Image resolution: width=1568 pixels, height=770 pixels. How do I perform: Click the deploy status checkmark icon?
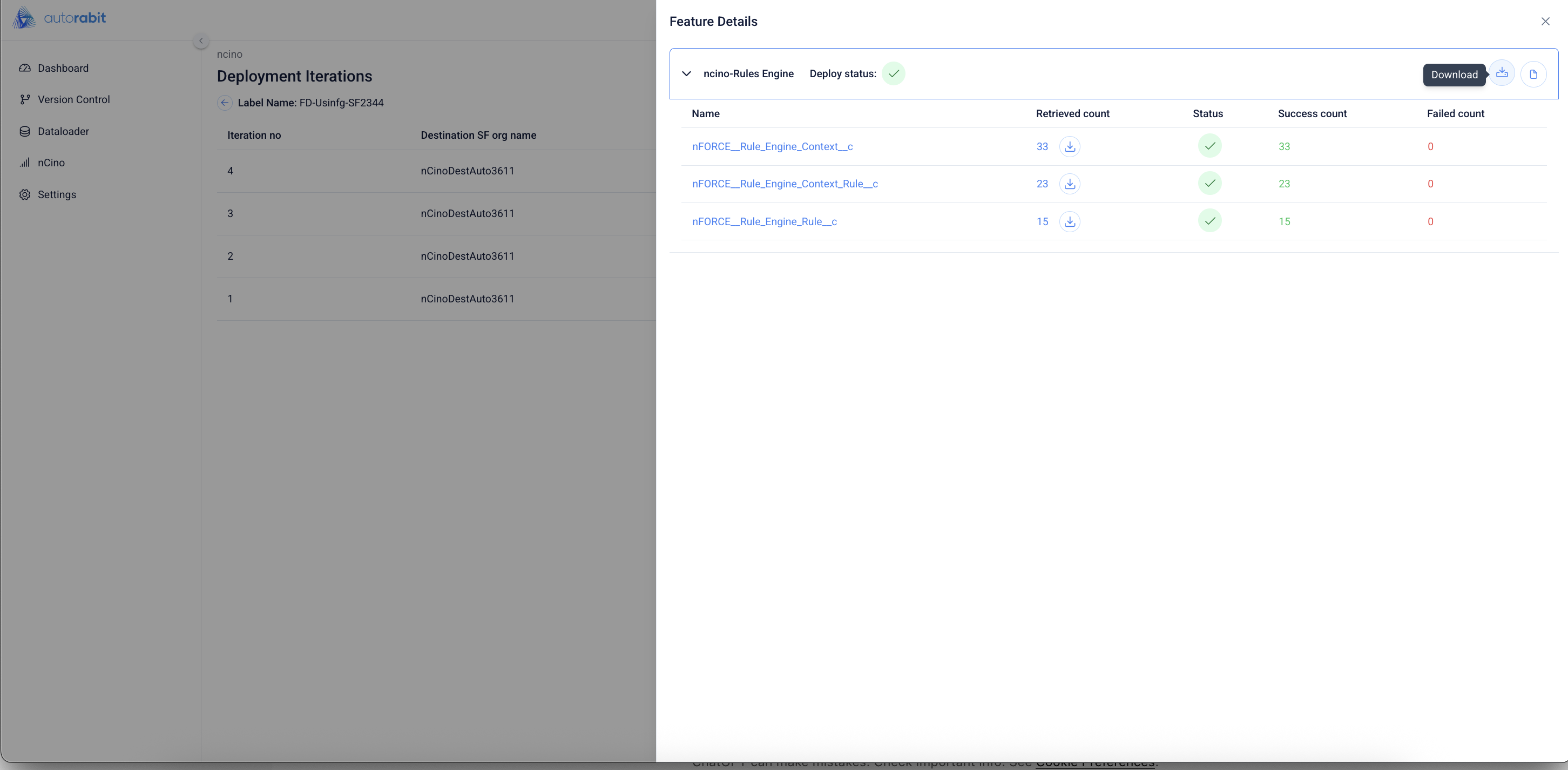pos(893,73)
